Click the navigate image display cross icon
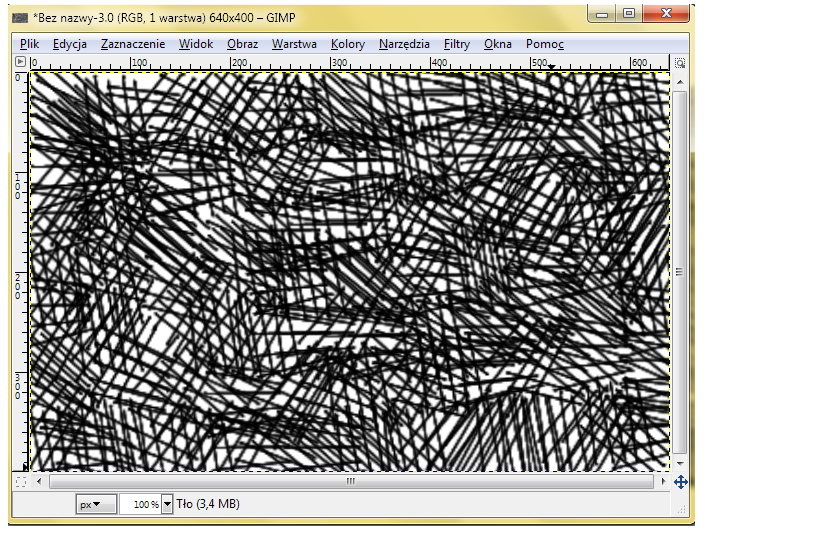The image size is (824, 549). click(681, 482)
